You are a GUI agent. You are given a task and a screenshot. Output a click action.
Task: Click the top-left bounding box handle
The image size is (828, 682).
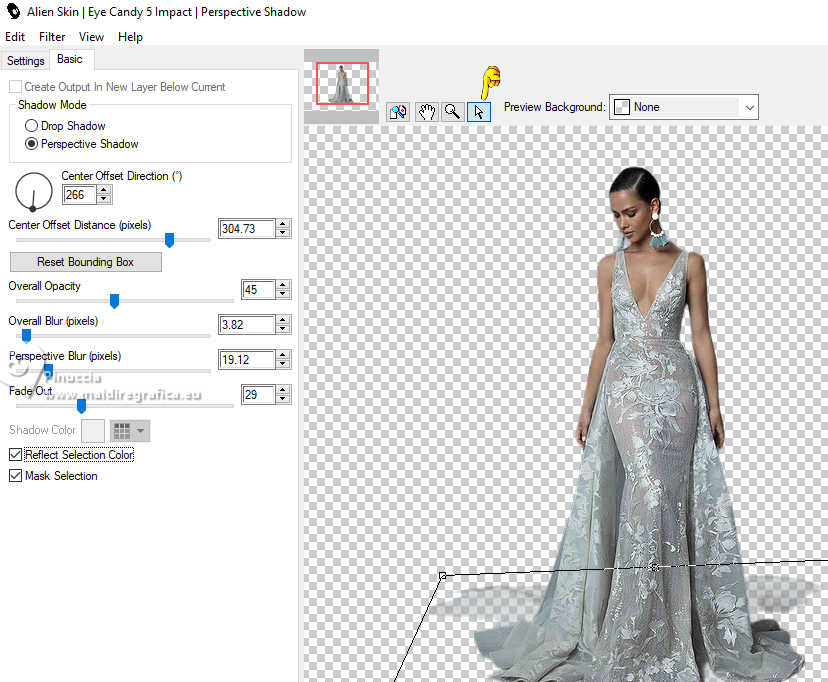pyautogui.click(x=443, y=575)
